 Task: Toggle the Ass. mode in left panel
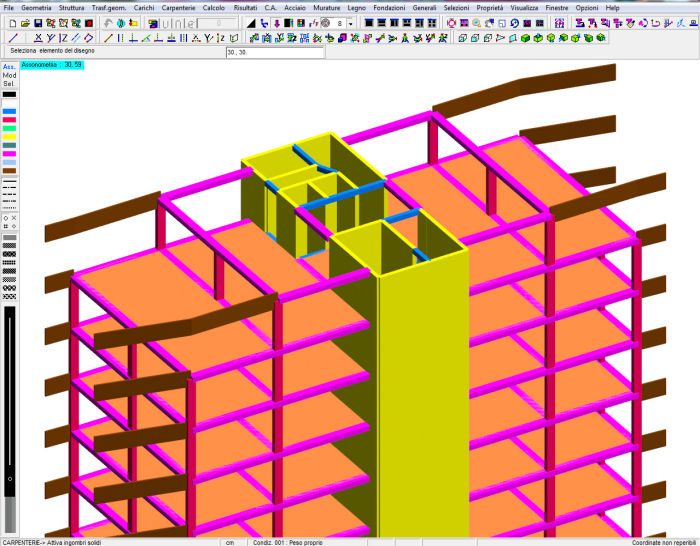9,67
